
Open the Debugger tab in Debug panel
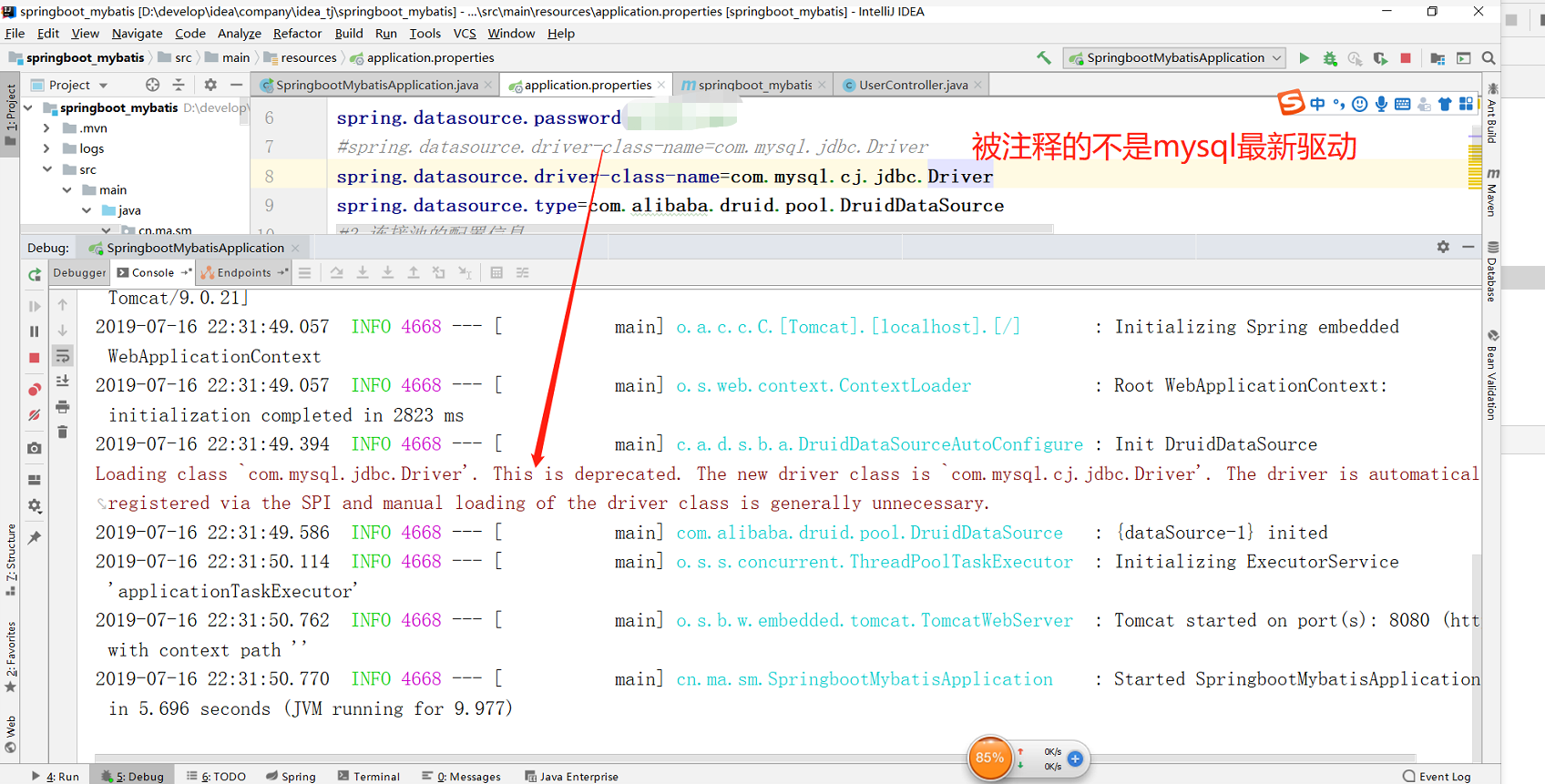[79, 272]
